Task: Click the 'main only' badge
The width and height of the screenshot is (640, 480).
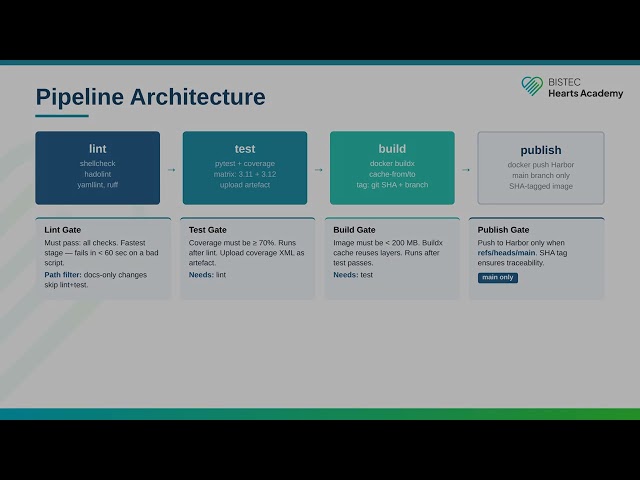Action: point(498,278)
